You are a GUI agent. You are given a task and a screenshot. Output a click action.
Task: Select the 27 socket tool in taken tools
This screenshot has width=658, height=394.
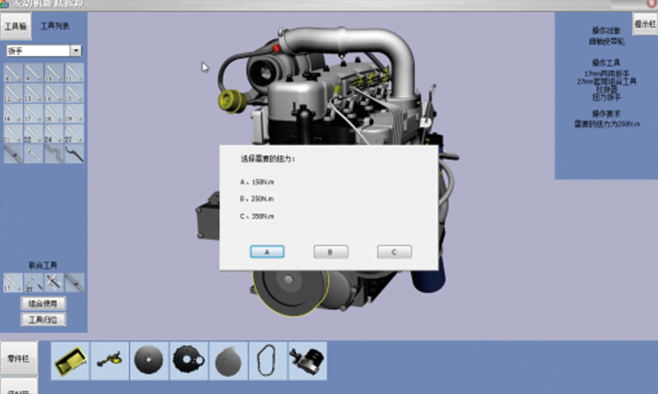coord(34,282)
